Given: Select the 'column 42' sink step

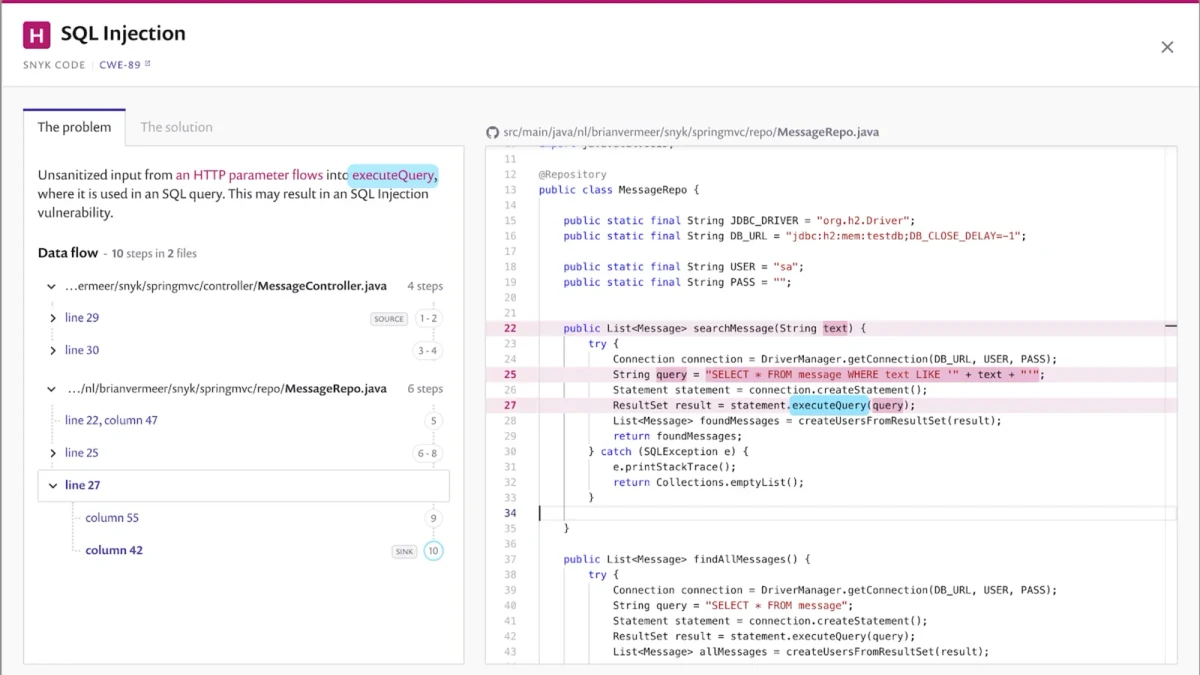Looking at the screenshot, I should point(114,551).
